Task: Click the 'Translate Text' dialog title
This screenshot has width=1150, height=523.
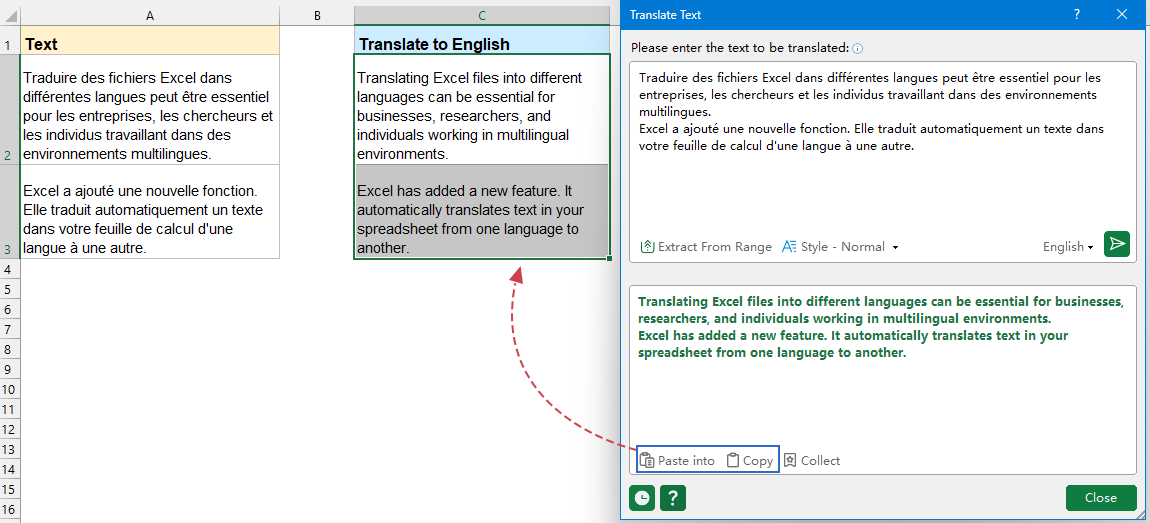Action: click(x=665, y=14)
